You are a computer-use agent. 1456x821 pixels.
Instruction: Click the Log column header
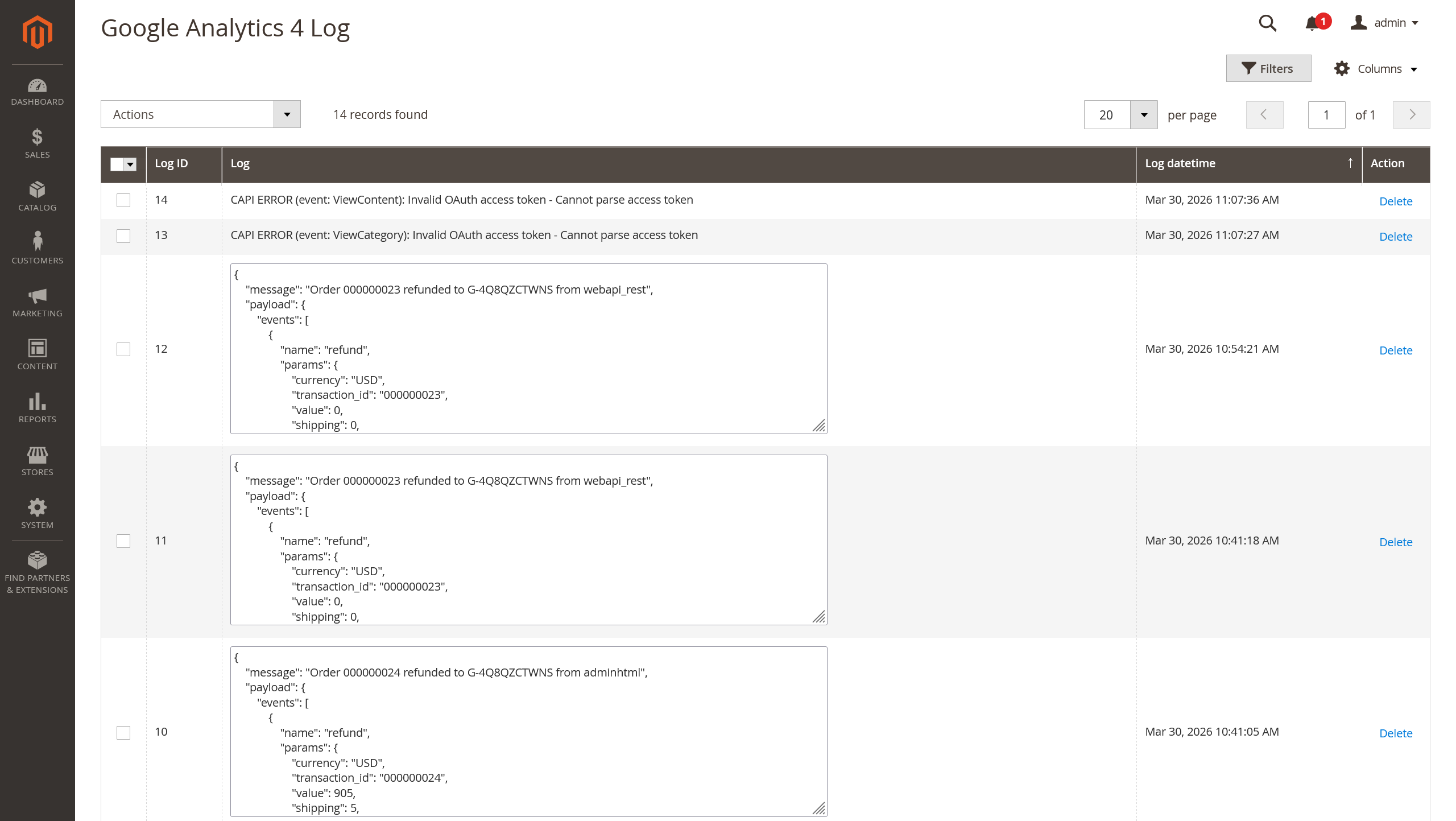pos(679,164)
